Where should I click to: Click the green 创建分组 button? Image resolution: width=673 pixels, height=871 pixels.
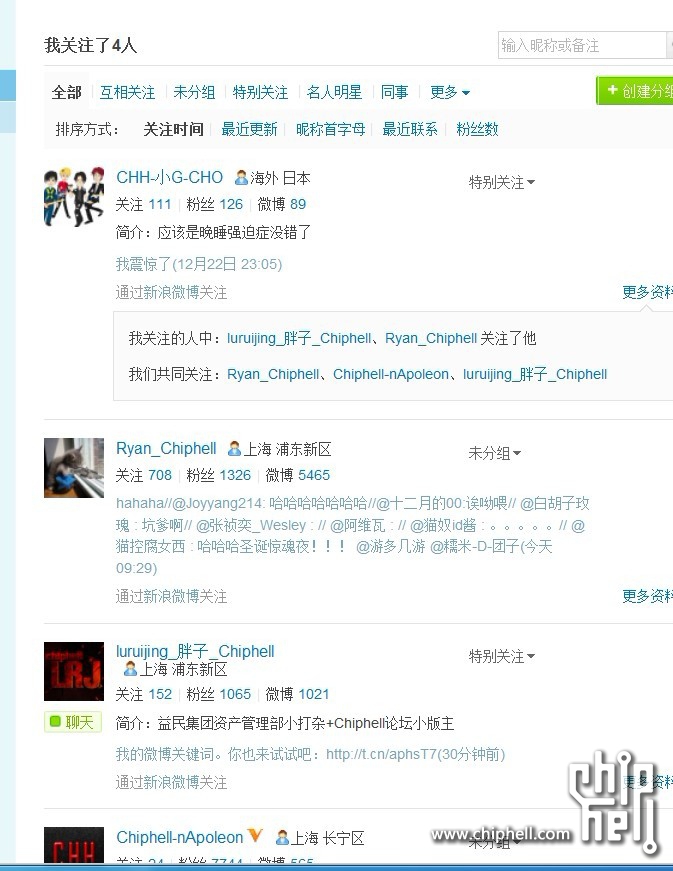(635, 91)
